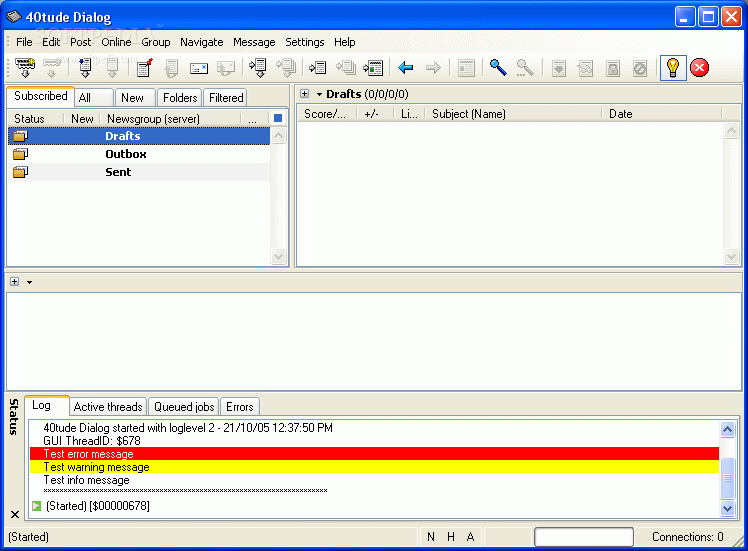Close the Status panel with the X
The image size is (748, 551).
[x=15, y=514]
